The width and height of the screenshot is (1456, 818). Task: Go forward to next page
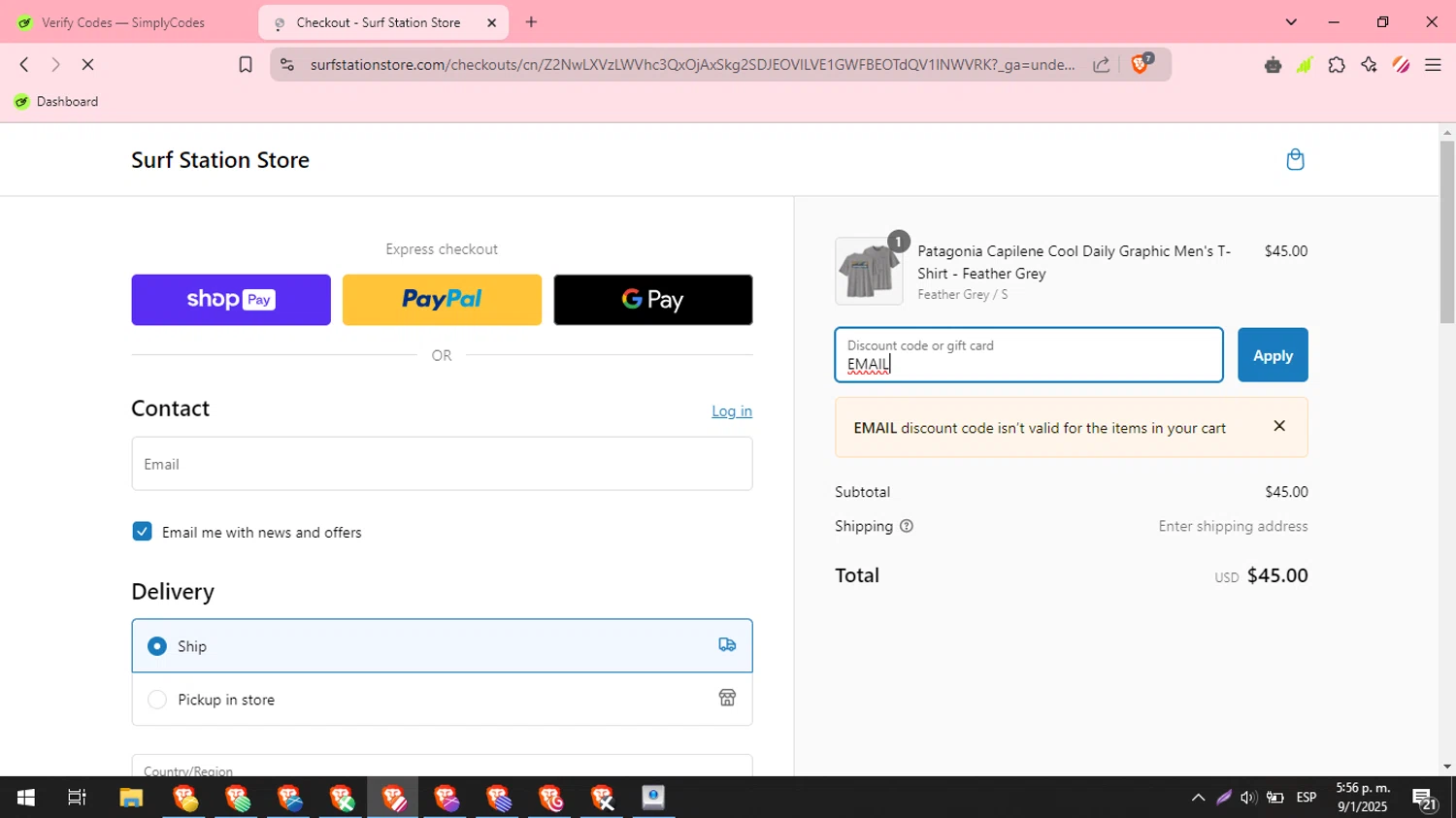[55, 65]
